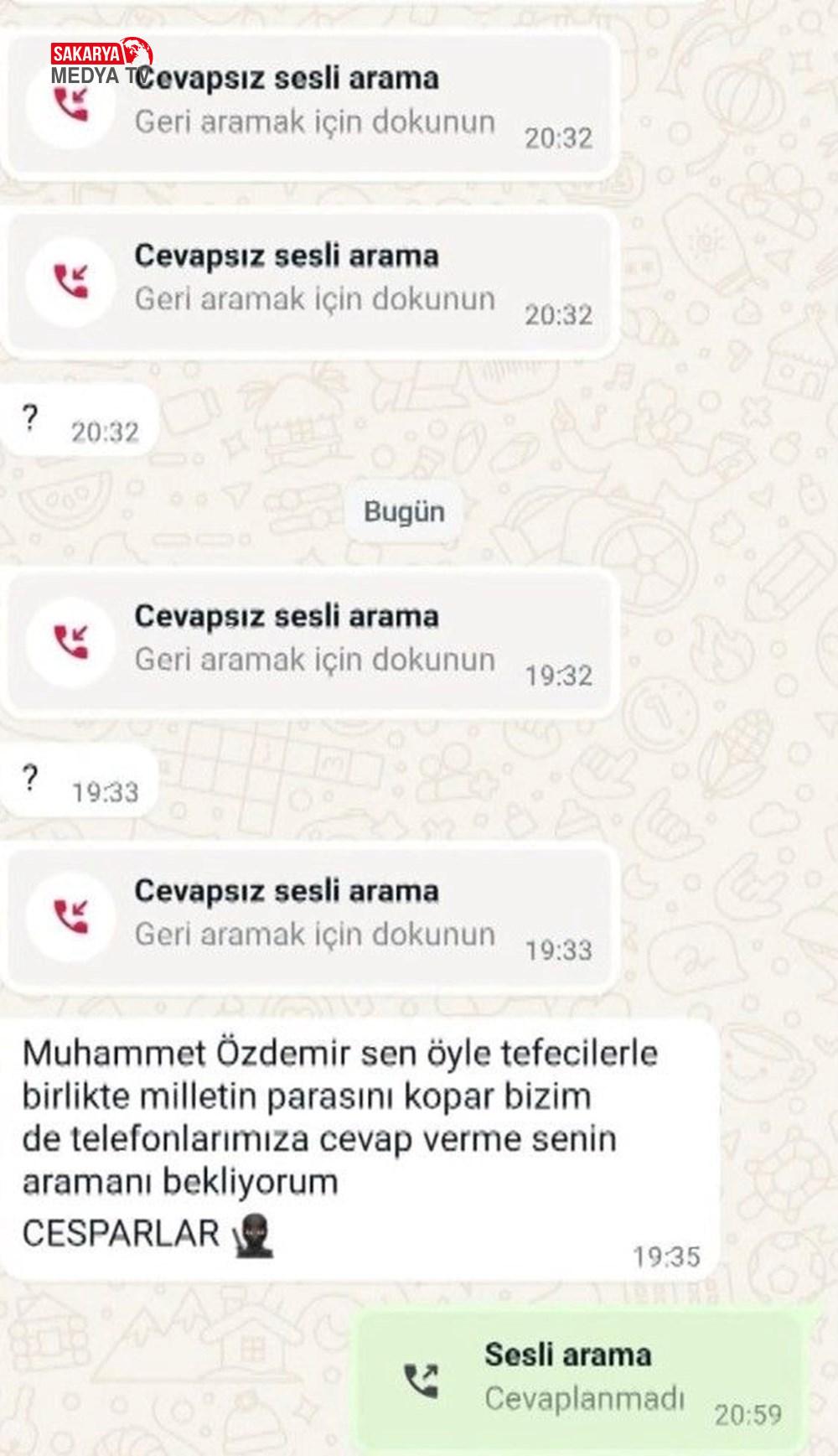This screenshot has width=838, height=1456.
Task: Select the '?' message sent at 19:33
Action: [x=79, y=780]
